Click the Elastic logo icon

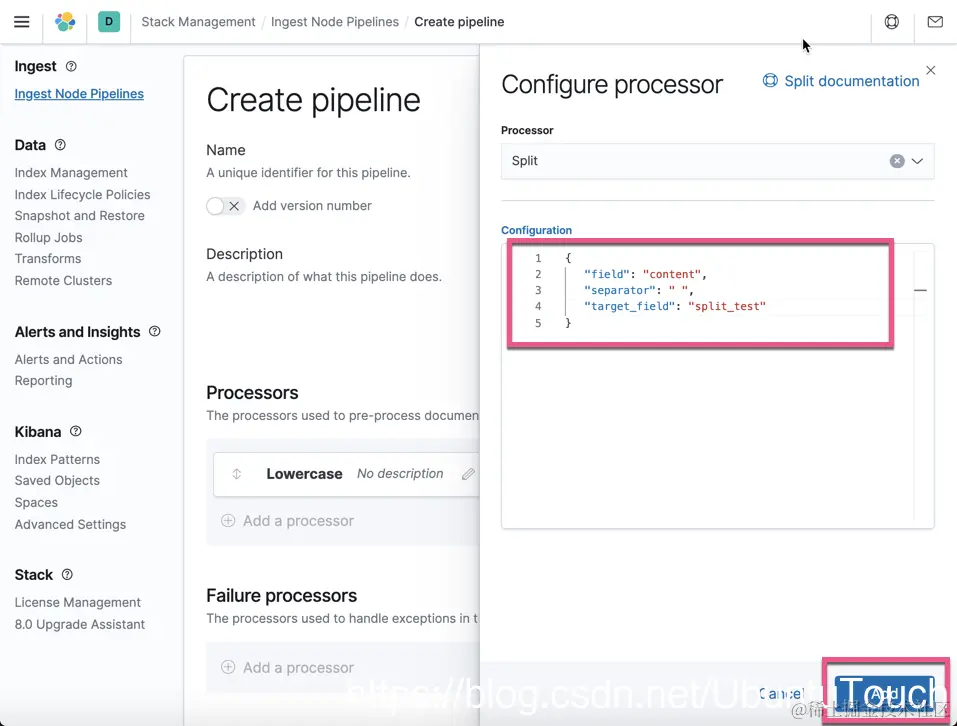coord(65,22)
